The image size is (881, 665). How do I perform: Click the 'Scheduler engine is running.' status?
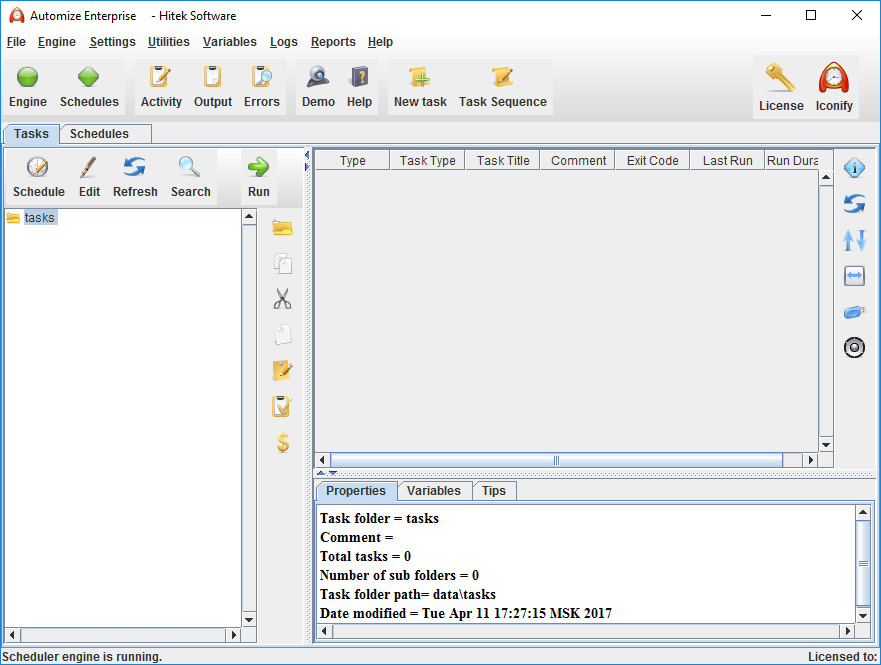pos(82,656)
